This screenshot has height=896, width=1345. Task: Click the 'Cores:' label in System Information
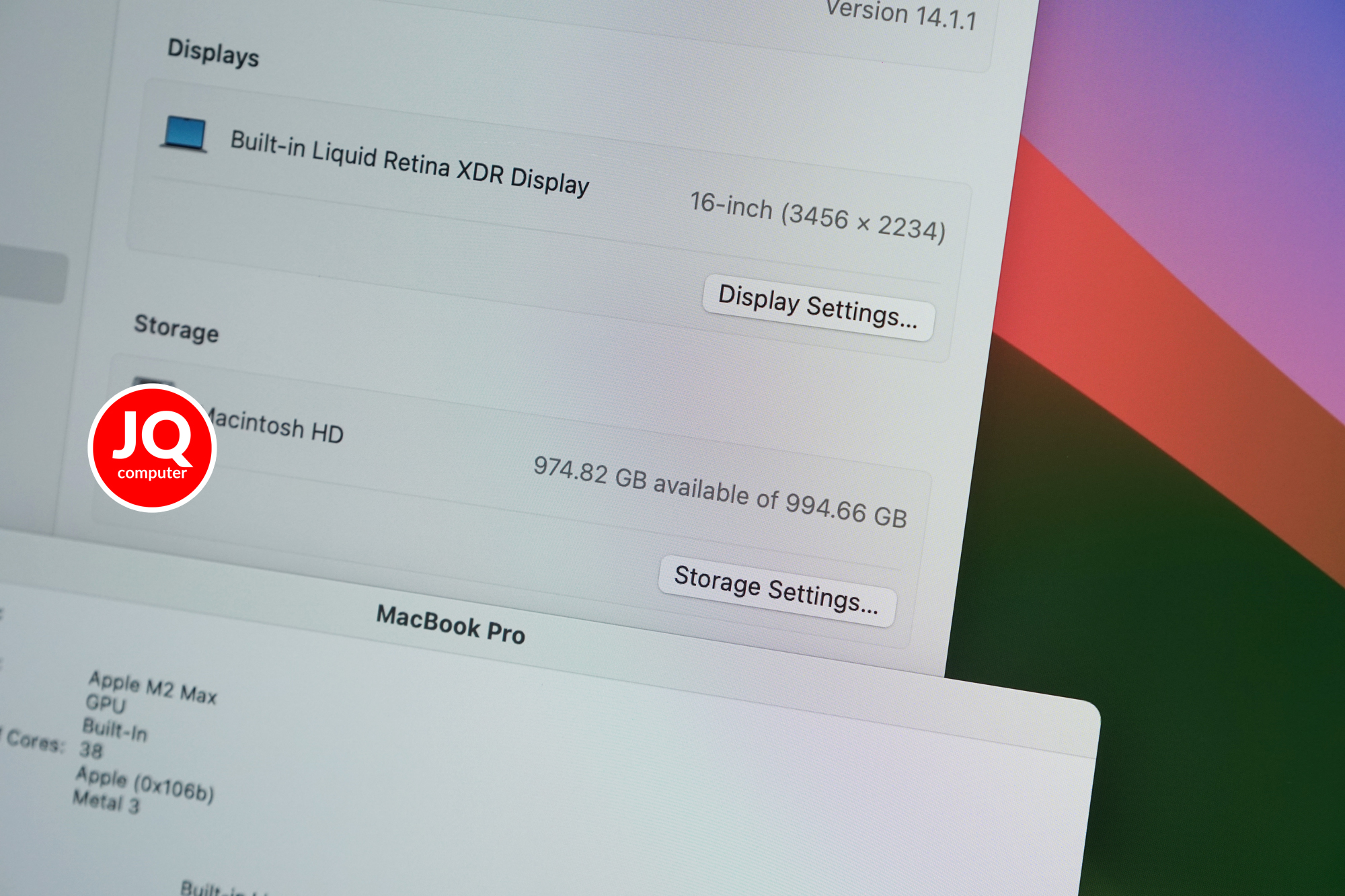(35, 741)
